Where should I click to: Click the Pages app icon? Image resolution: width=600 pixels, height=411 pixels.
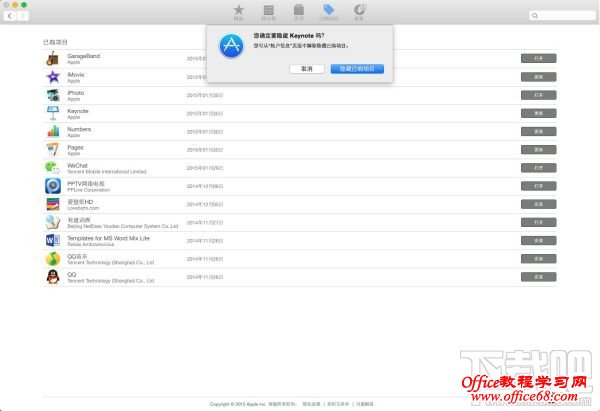[x=53, y=150]
